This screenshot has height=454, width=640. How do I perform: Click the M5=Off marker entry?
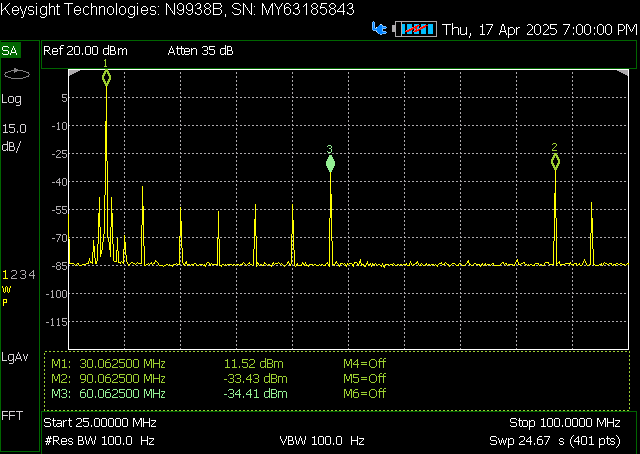(x=364, y=378)
